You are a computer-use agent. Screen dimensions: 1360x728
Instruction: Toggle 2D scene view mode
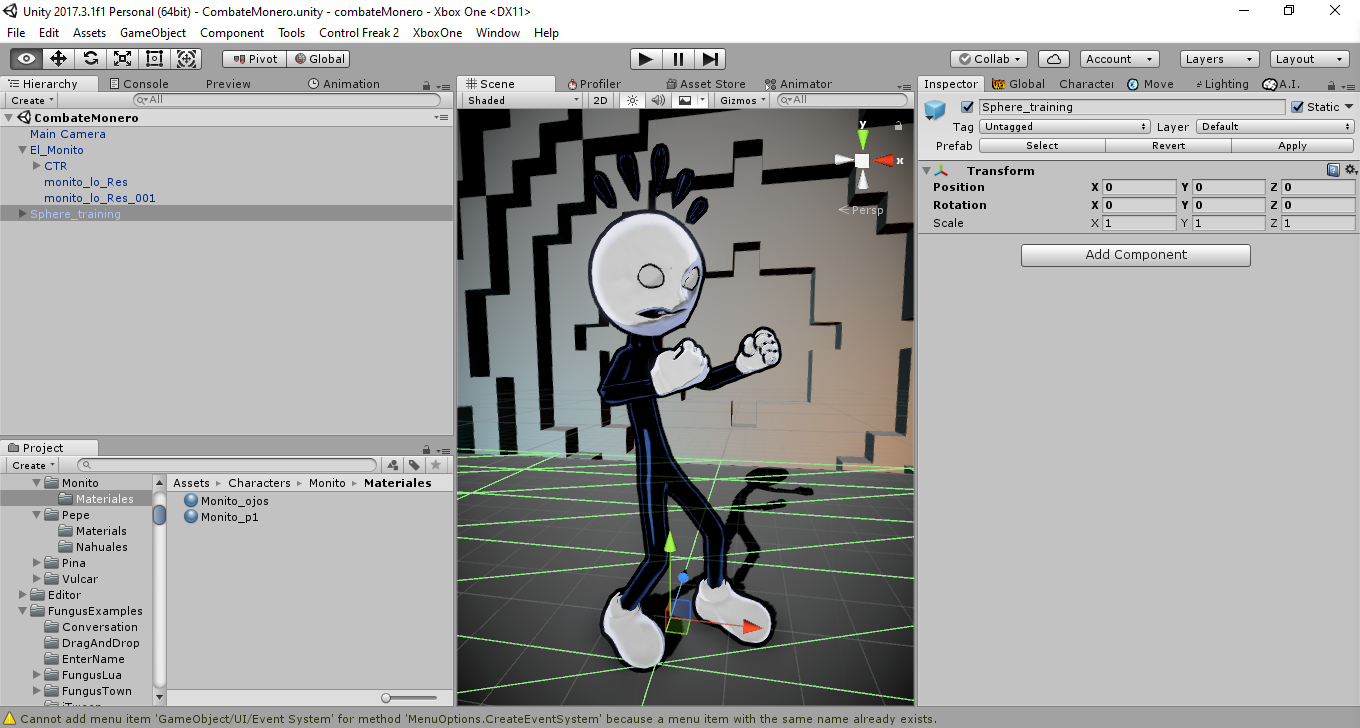click(x=600, y=100)
